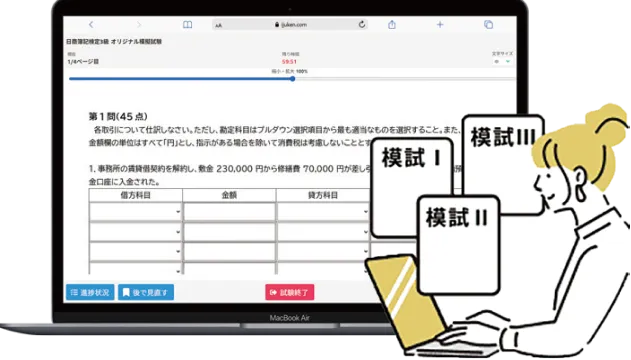631x360 pixels.
Task: Add a new tab with the plus icon
Action: tap(440, 25)
